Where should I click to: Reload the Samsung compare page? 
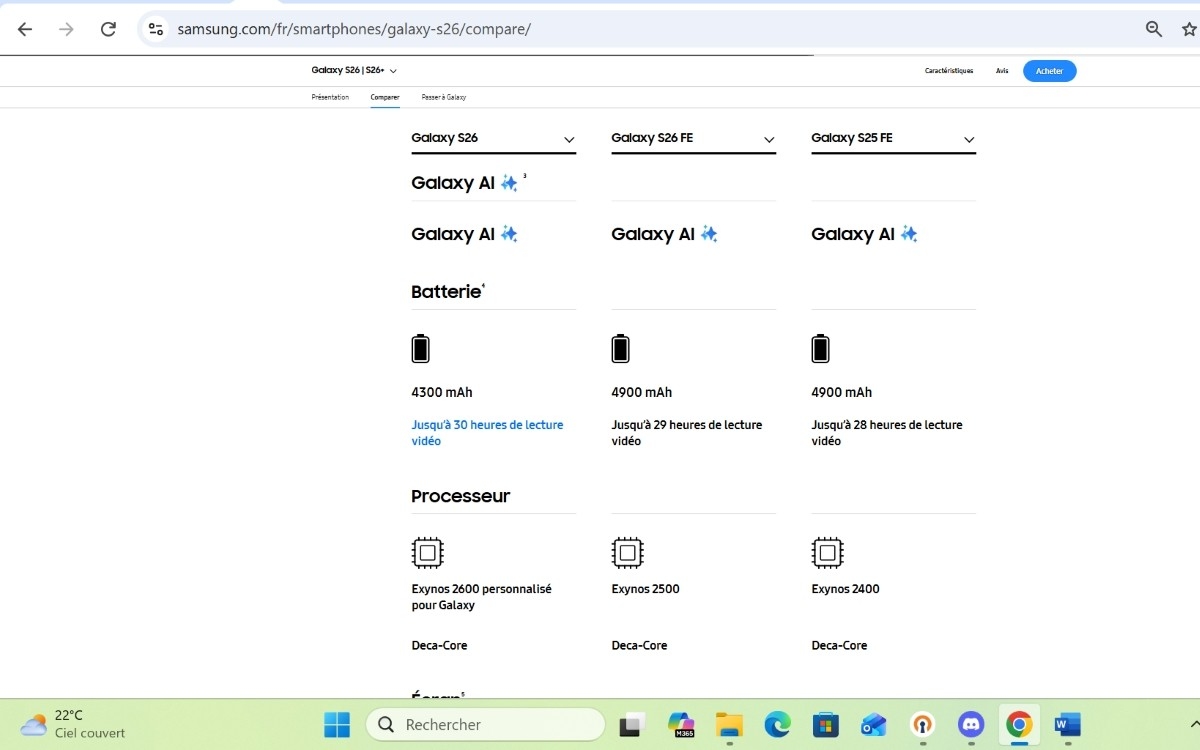click(109, 29)
